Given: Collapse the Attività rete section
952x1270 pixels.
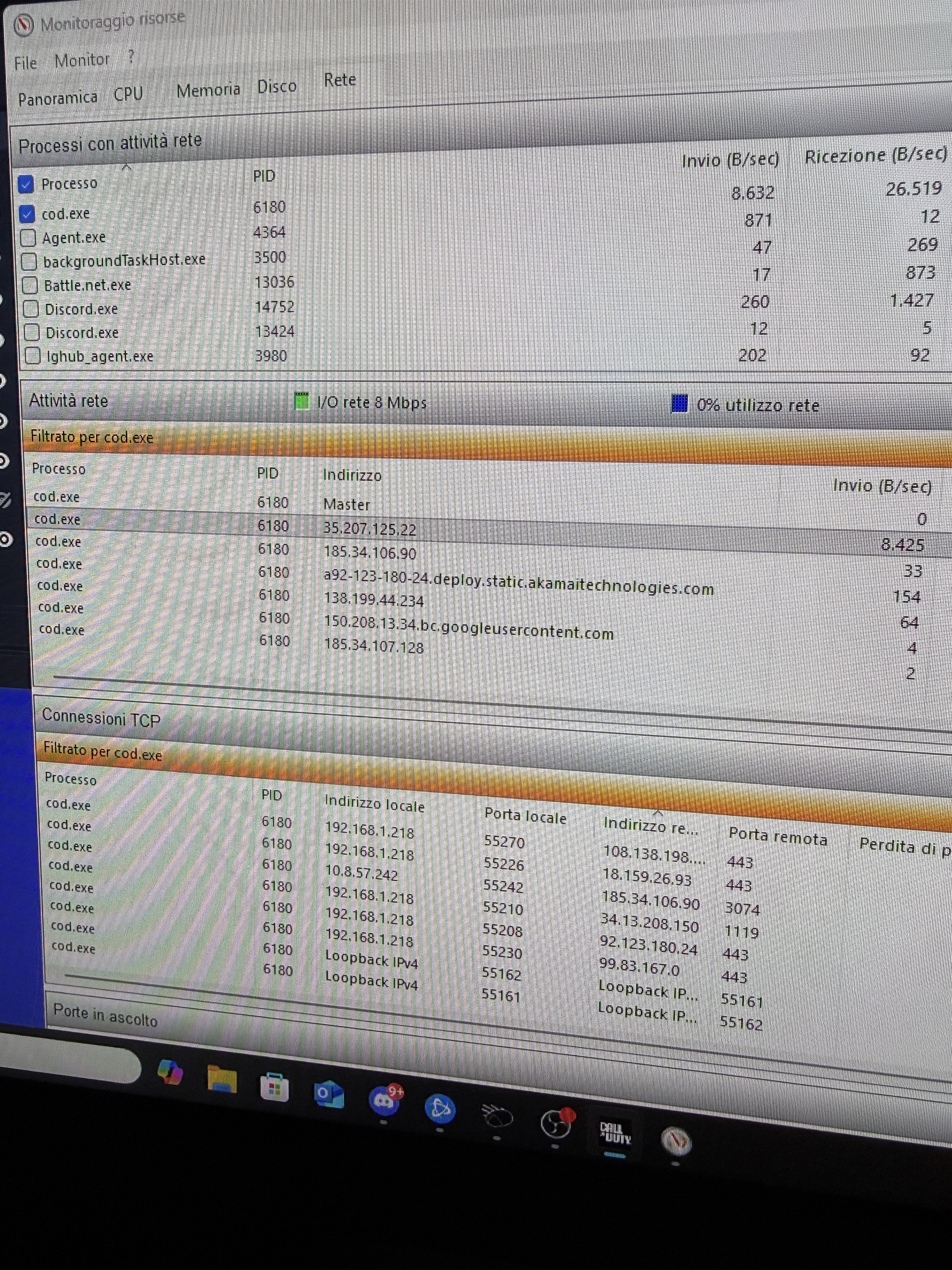Looking at the screenshot, I should point(69,400).
